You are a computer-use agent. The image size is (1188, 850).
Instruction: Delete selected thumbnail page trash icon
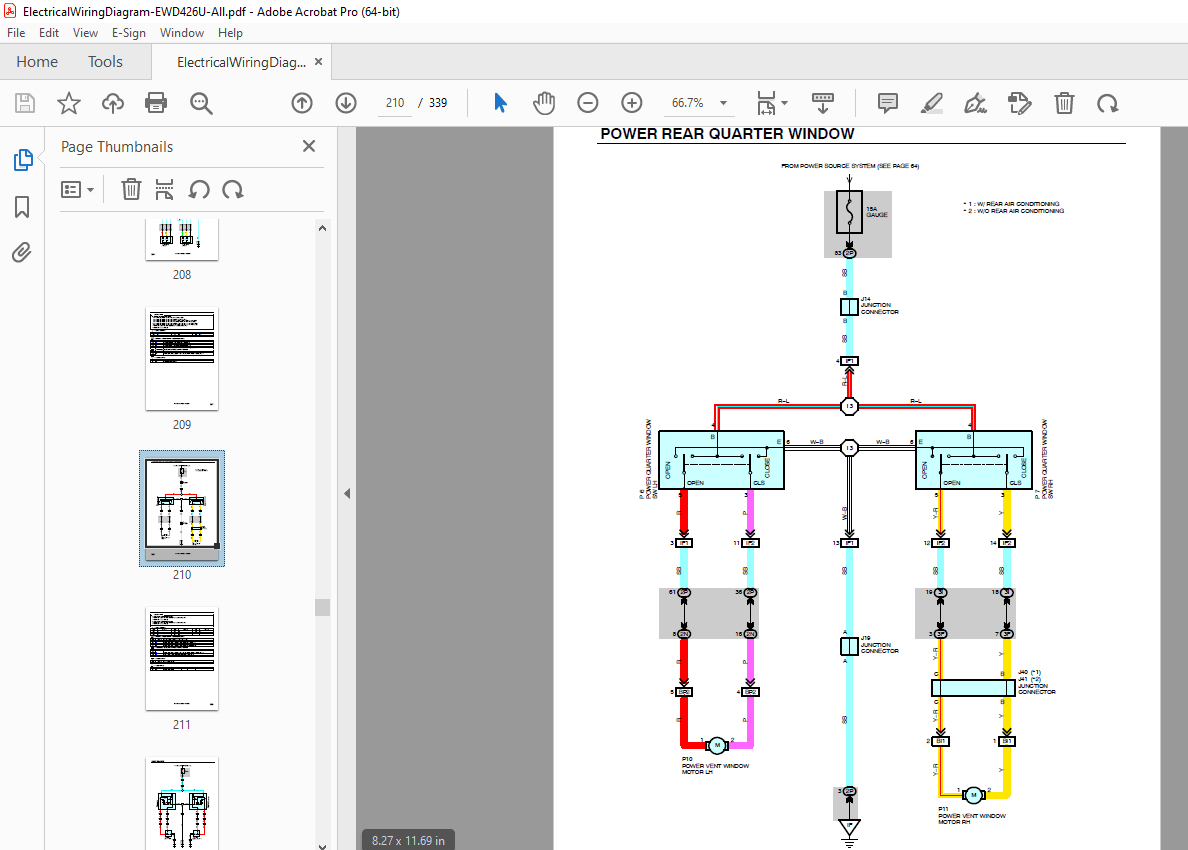pyautogui.click(x=131, y=189)
